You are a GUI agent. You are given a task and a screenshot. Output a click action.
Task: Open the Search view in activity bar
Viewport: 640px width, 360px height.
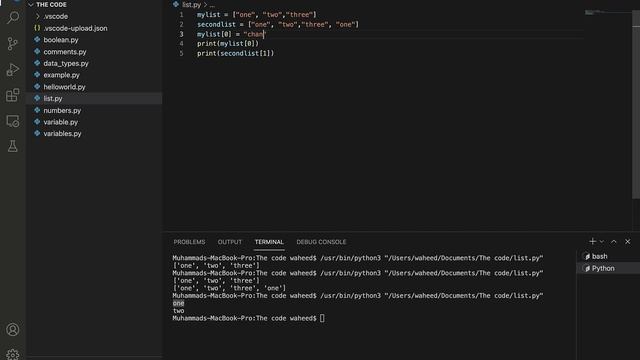click(13, 18)
